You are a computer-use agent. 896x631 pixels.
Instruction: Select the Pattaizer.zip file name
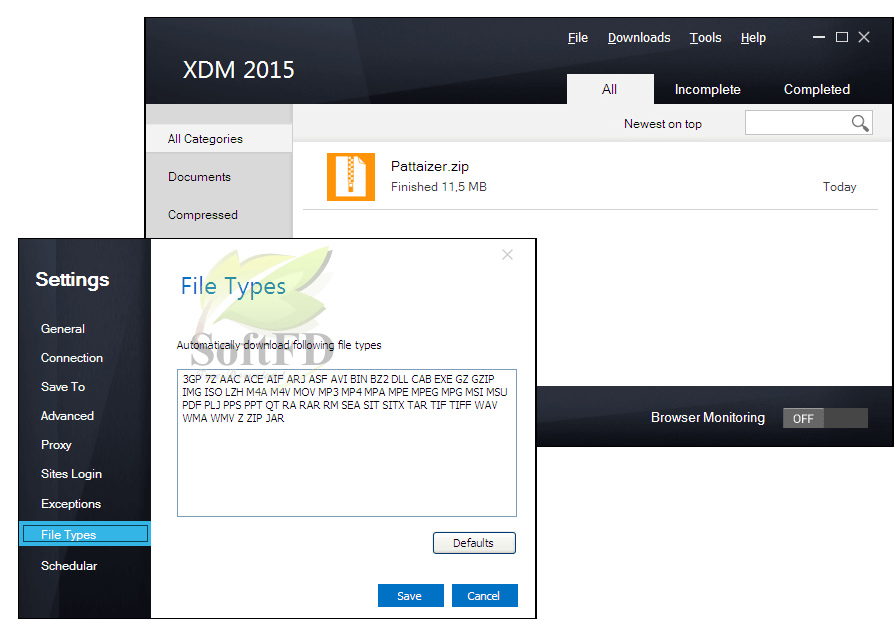(x=430, y=166)
